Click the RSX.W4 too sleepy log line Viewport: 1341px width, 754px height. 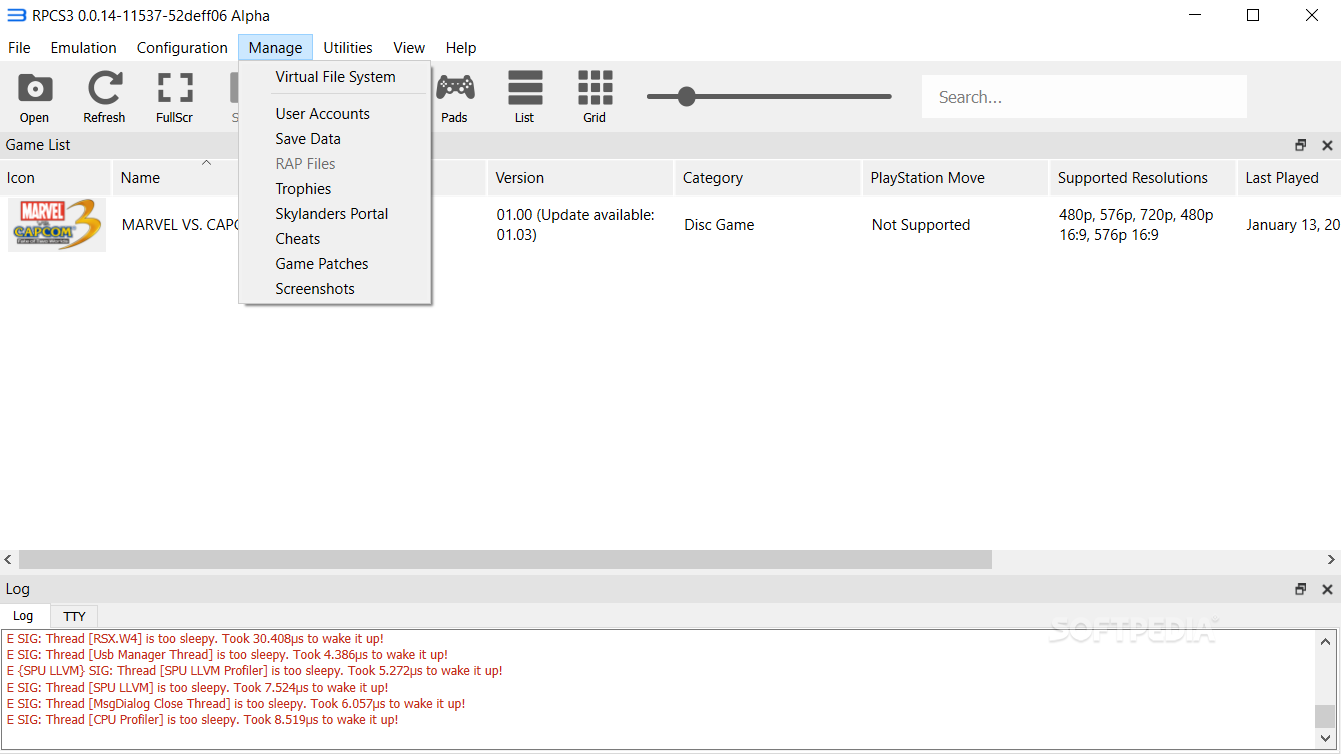pos(195,639)
